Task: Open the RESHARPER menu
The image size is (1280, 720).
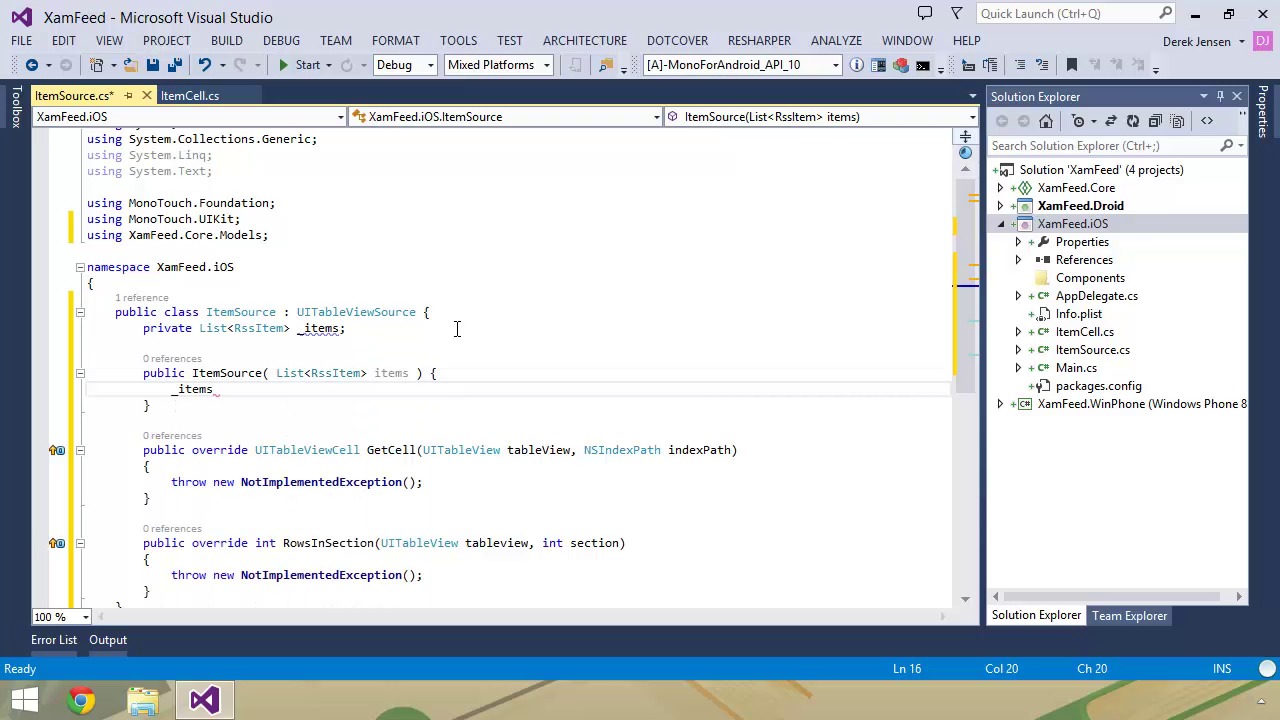Action: (759, 41)
